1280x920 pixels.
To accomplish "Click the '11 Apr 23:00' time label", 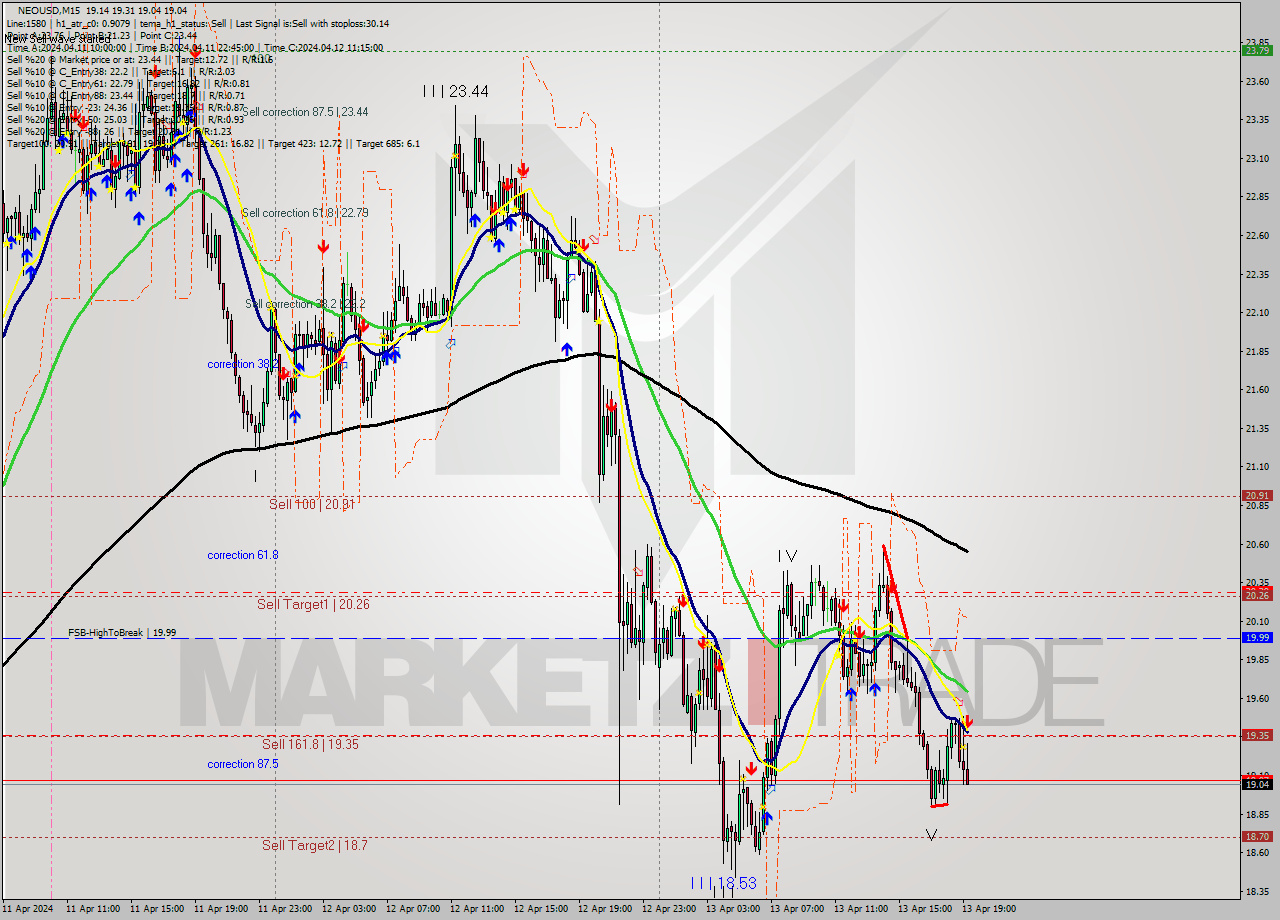I will pyautogui.click(x=286, y=909).
